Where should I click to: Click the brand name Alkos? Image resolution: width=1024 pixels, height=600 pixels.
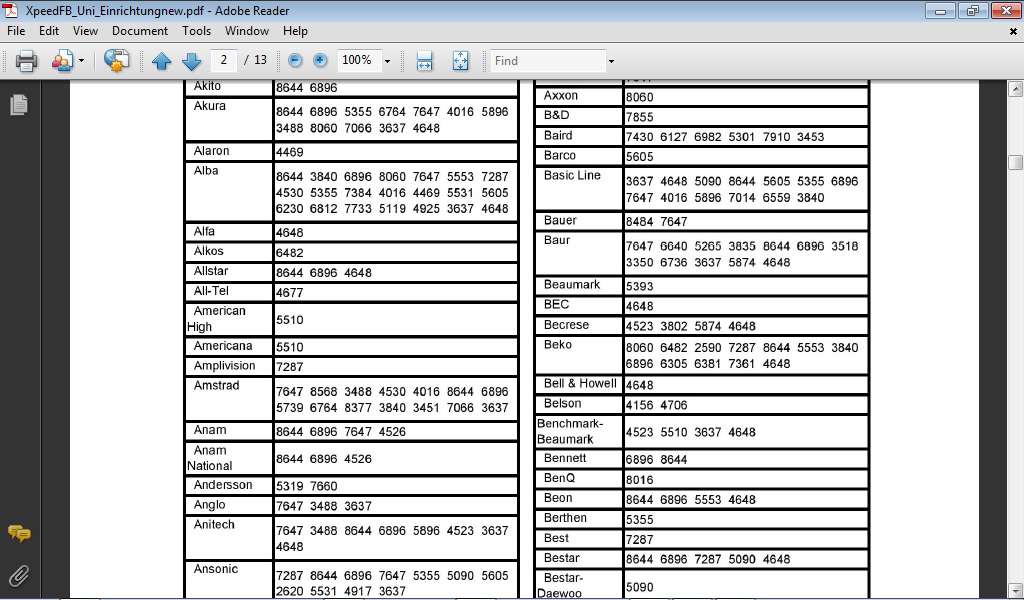click(x=208, y=251)
